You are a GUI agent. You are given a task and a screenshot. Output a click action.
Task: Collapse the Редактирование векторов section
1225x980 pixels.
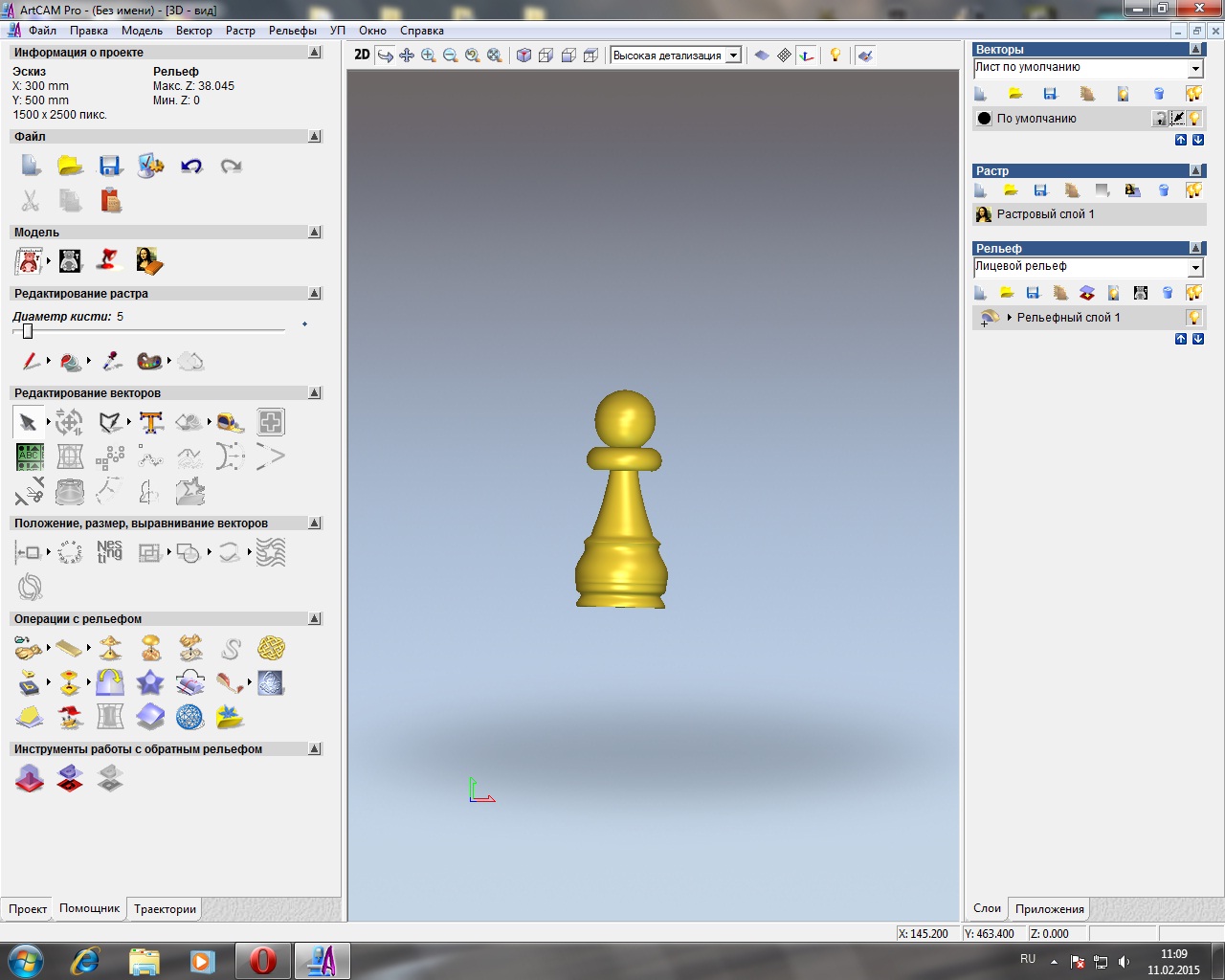[x=315, y=393]
